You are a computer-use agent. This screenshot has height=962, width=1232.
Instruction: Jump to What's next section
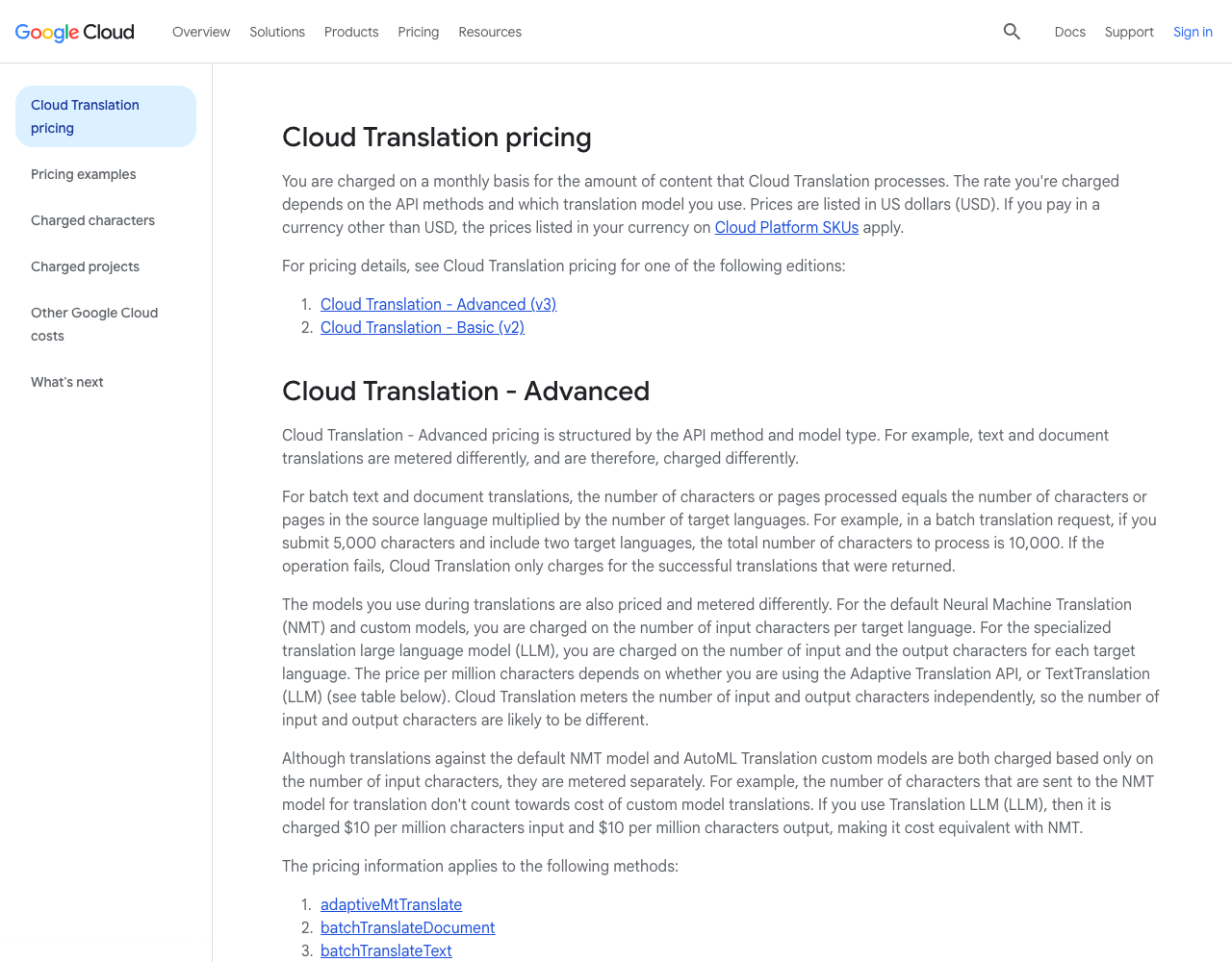pyautogui.click(x=67, y=382)
